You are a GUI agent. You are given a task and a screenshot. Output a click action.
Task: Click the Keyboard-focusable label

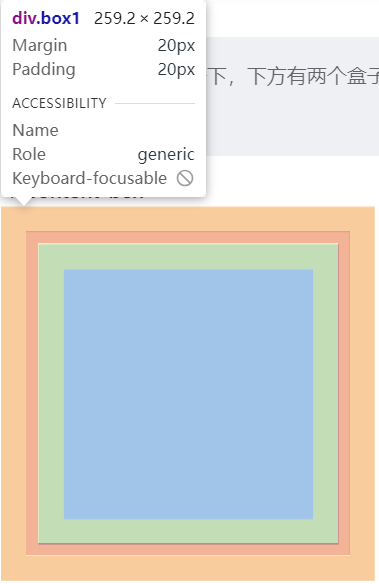pos(90,178)
